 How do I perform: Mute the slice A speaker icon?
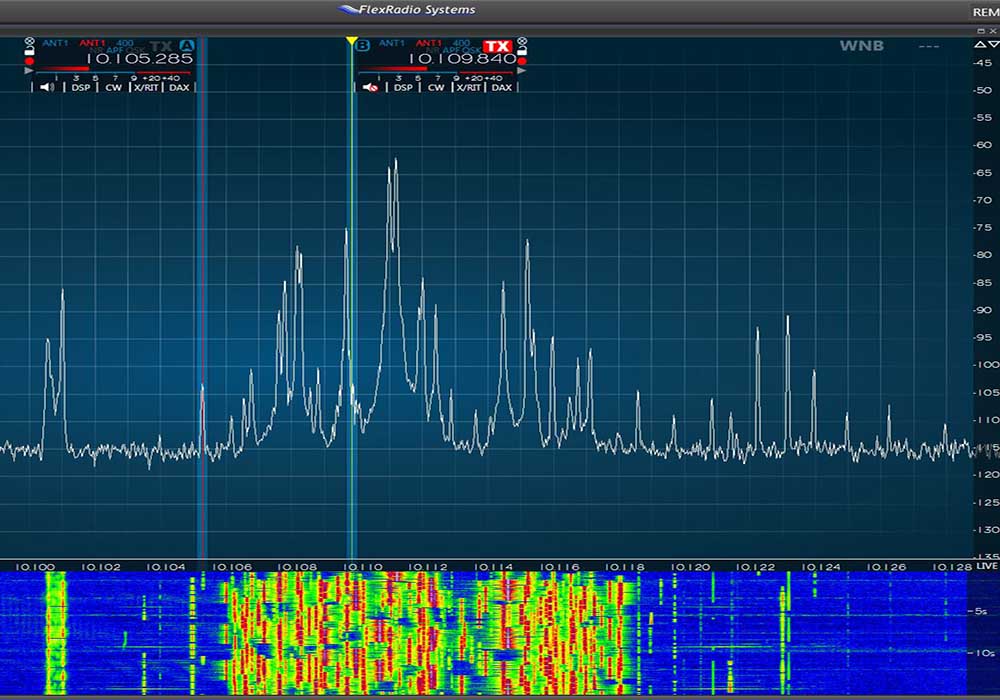click(x=47, y=87)
